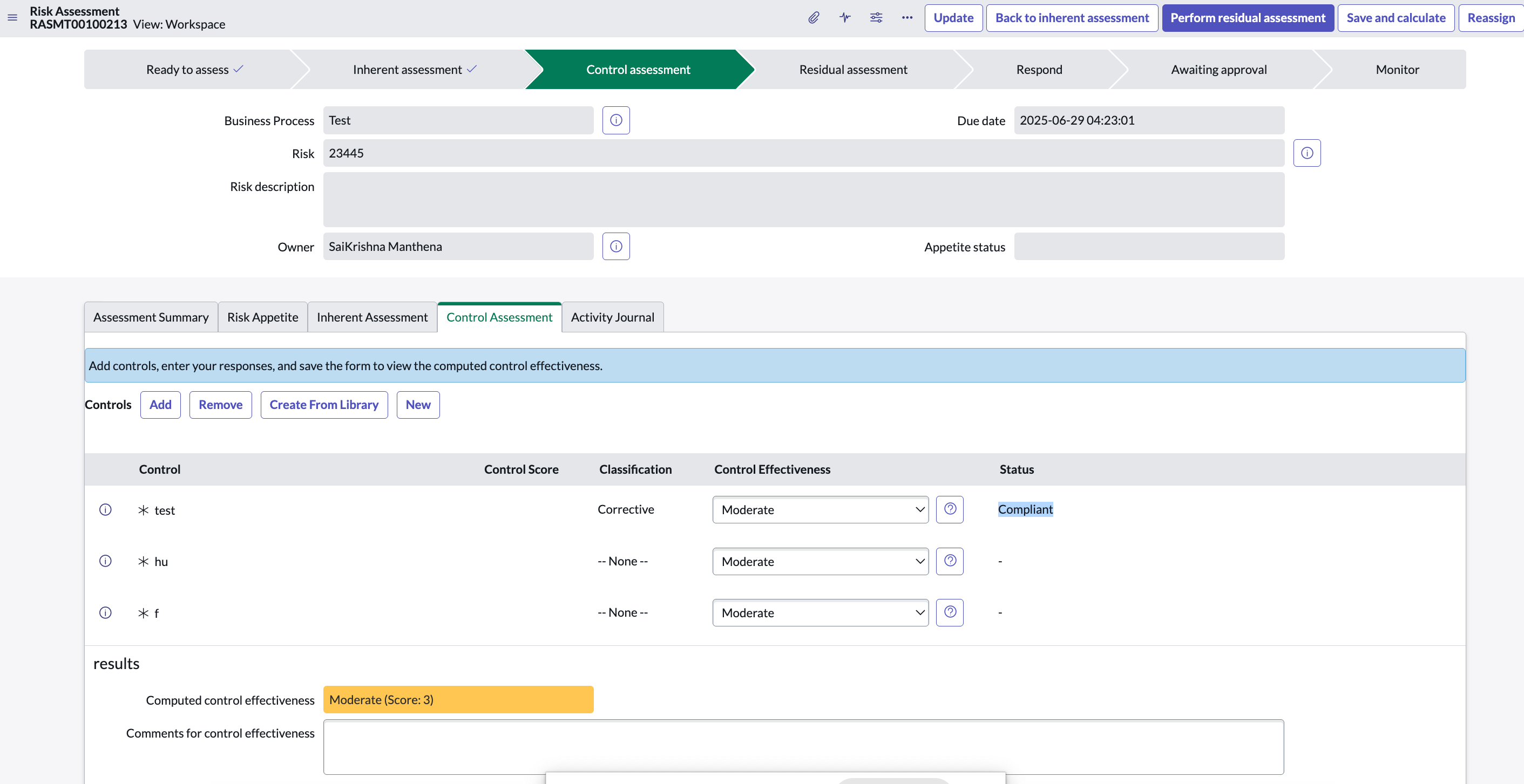The image size is (1524, 784).
Task: Click the Moderate (Score: 3) result
Action: 458,699
